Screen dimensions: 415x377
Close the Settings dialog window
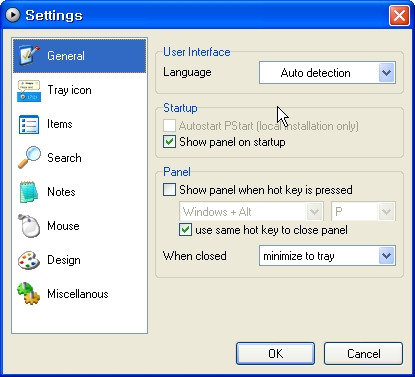click(x=399, y=15)
